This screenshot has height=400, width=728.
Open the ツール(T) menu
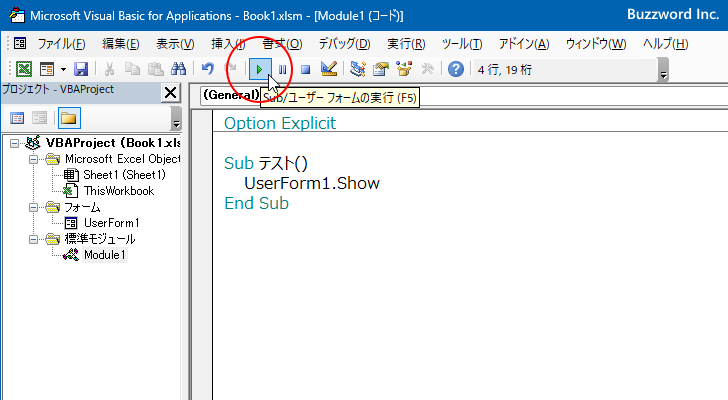point(462,44)
